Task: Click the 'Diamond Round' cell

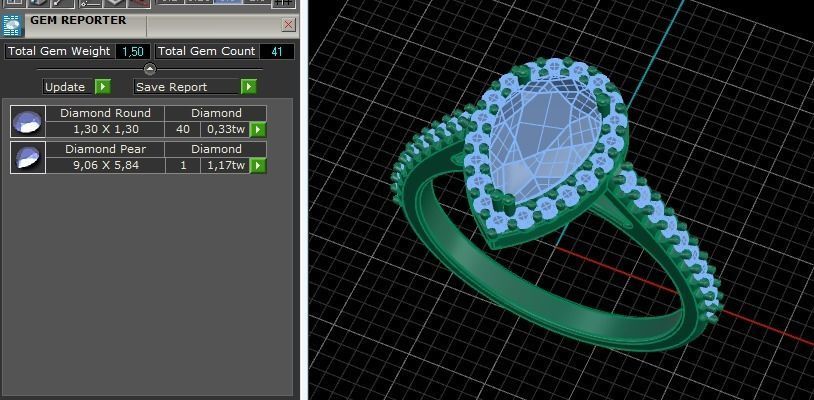Action: coord(105,113)
